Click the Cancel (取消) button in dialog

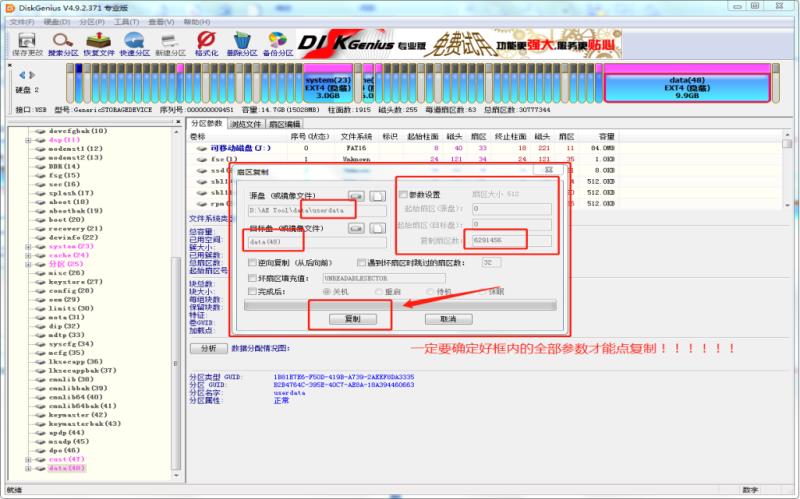pyautogui.click(x=448, y=319)
